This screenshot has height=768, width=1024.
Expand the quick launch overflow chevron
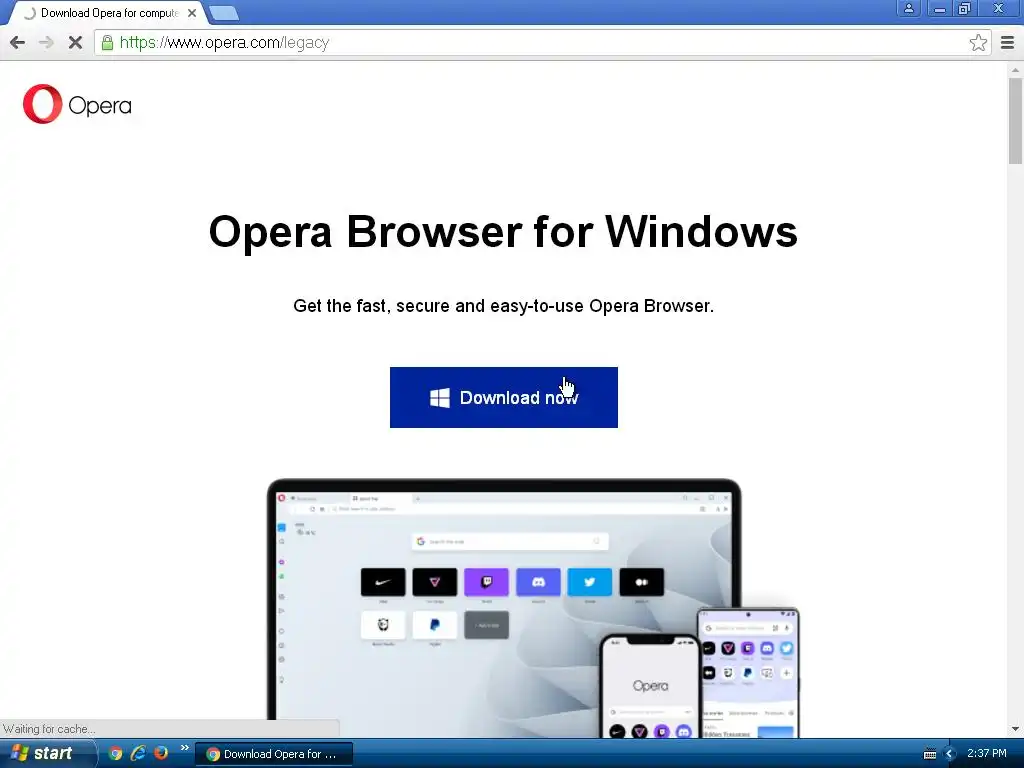(x=184, y=748)
